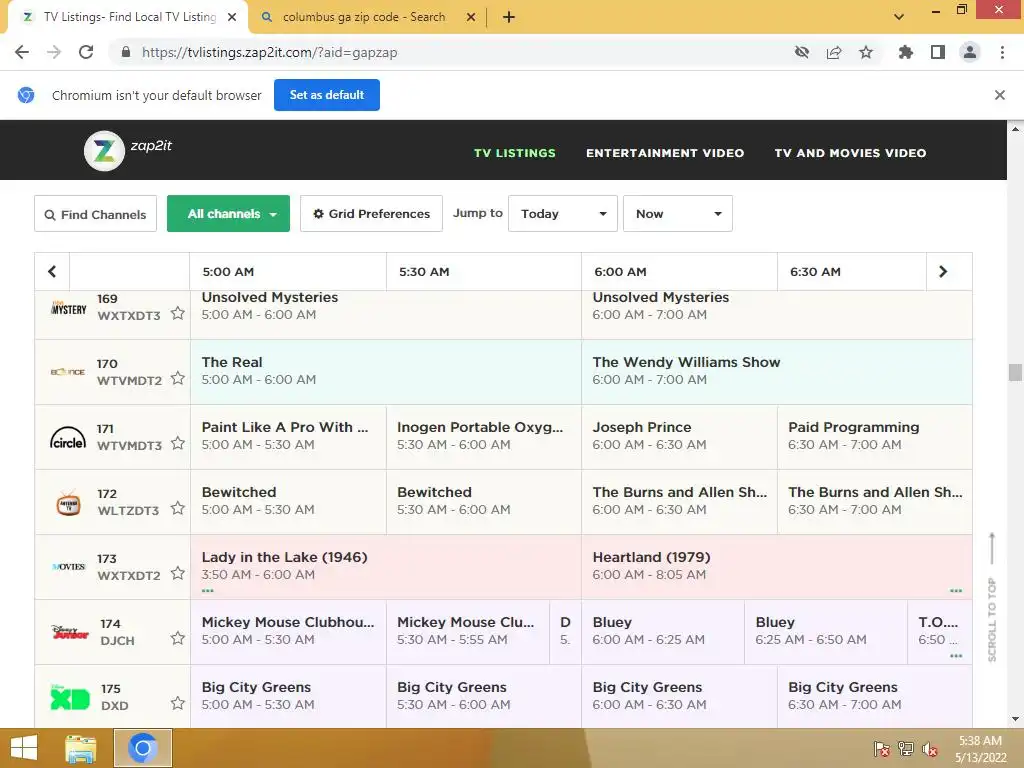The width and height of the screenshot is (1024, 768).
Task: Expand T.O.... 6:50 program details dots
Action: tap(956, 655)
